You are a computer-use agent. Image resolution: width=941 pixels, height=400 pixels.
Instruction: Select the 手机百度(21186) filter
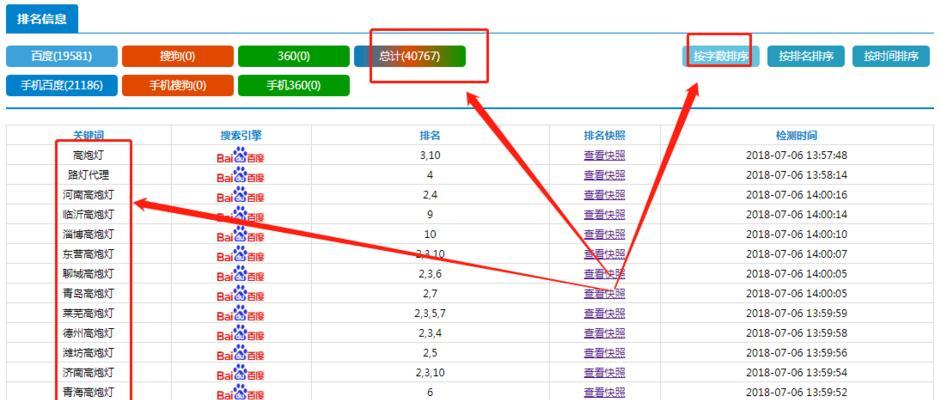pos(62,85)
